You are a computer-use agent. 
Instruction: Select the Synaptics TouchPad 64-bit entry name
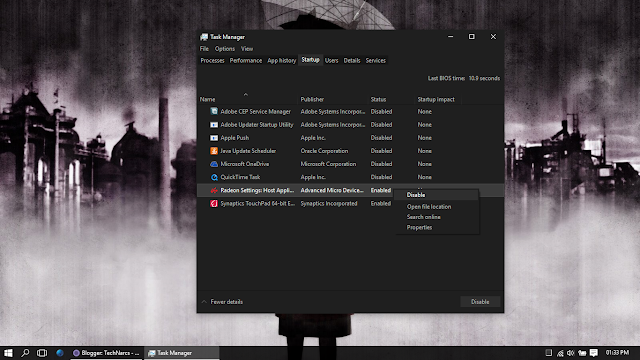click(x=258, y=203)
